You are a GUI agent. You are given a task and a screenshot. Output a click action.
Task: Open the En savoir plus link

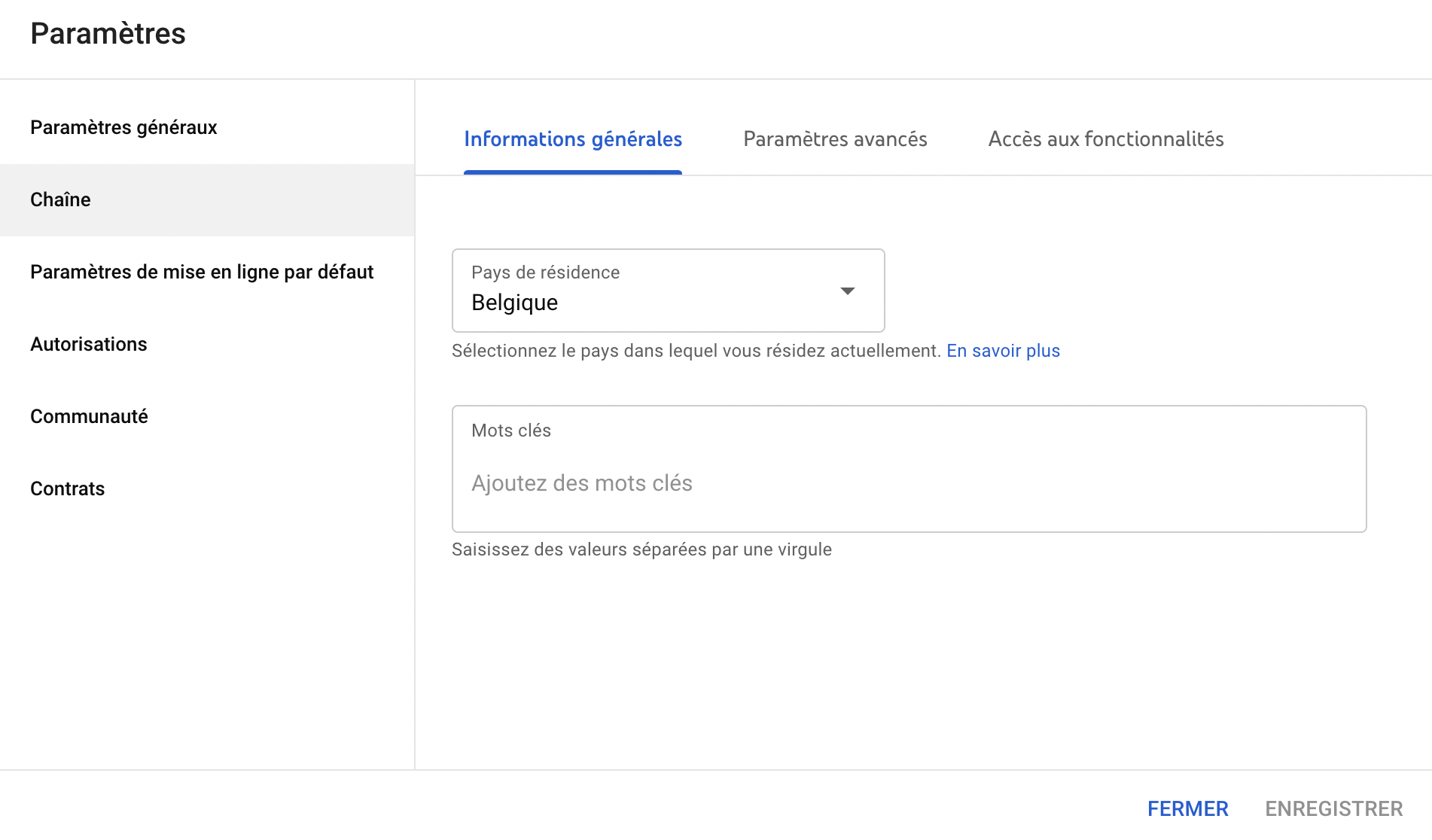click(1003, 351)
